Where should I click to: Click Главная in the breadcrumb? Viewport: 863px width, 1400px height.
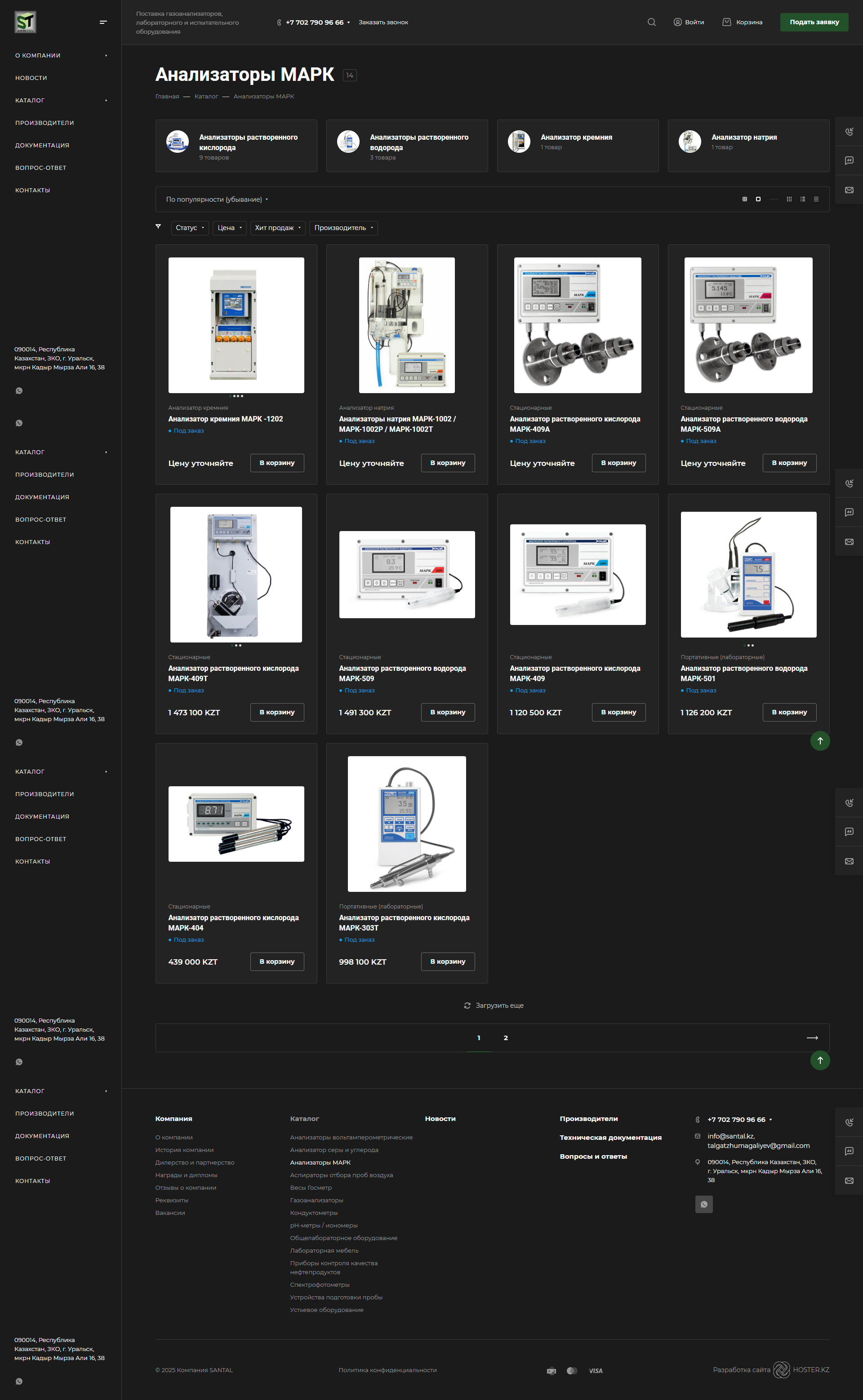pos(167,97)
